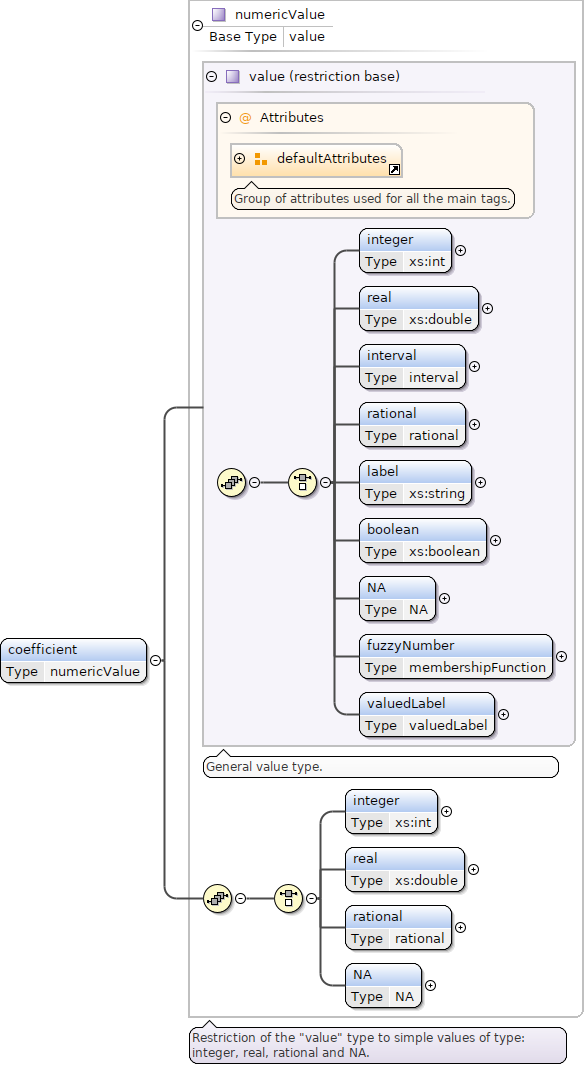Collapse the upper choice compositor
585x1067 pixels.
(x=325, y=482)
